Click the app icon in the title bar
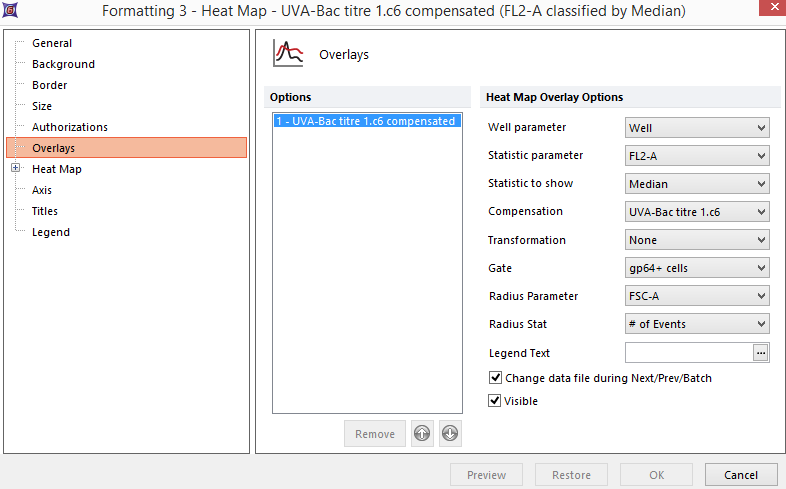Image resolution: width=786 pixels, height=489 pixels. [12, 11]
